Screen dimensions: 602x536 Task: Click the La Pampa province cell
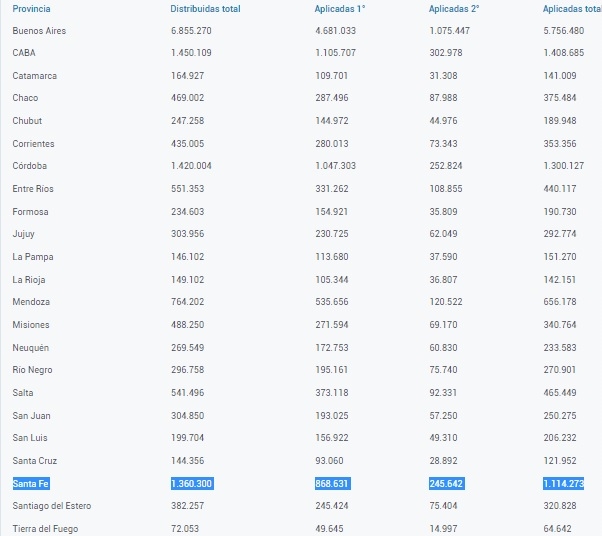click(x=31, y=257)
